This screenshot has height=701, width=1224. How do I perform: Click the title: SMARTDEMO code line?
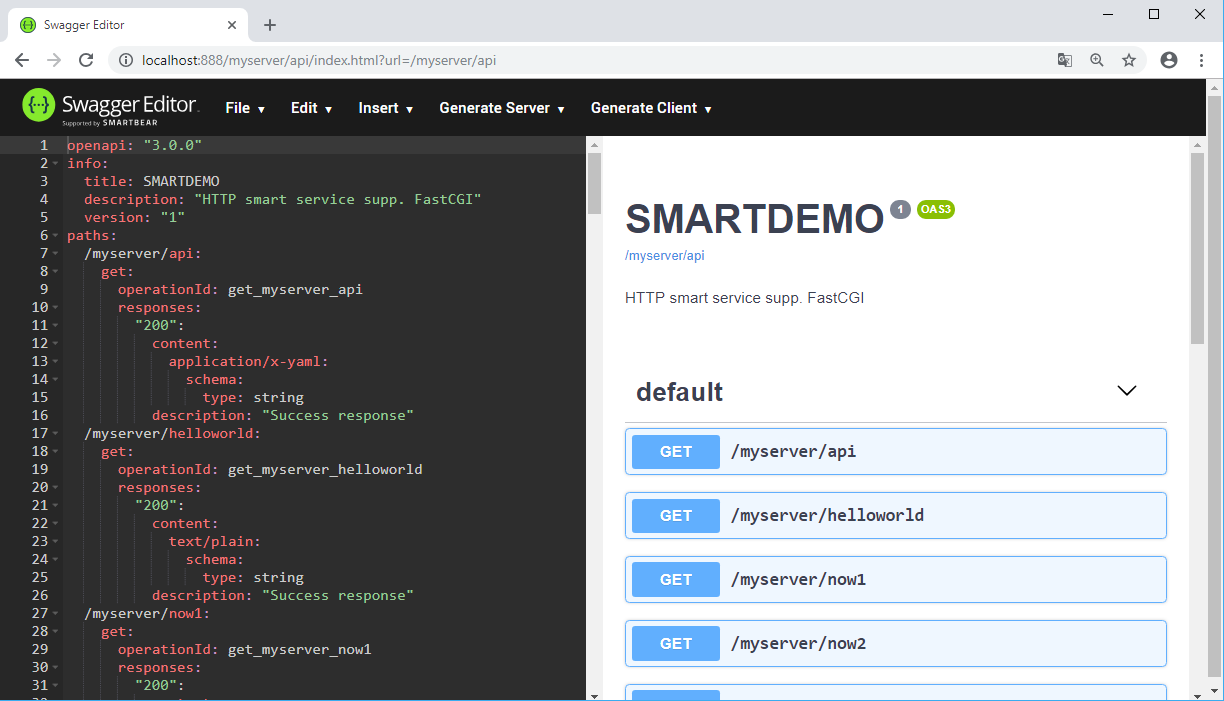click(152, 181)
